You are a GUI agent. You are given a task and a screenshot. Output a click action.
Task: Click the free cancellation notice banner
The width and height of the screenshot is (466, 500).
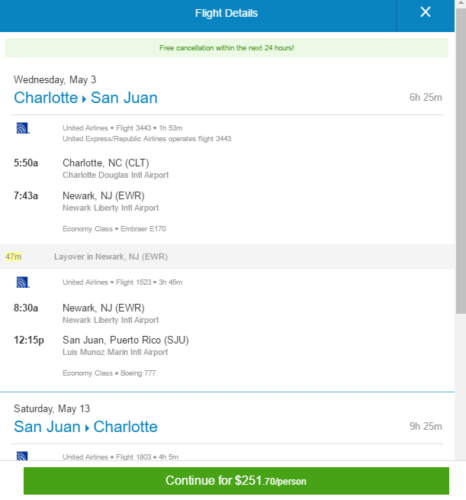point(227,48)
